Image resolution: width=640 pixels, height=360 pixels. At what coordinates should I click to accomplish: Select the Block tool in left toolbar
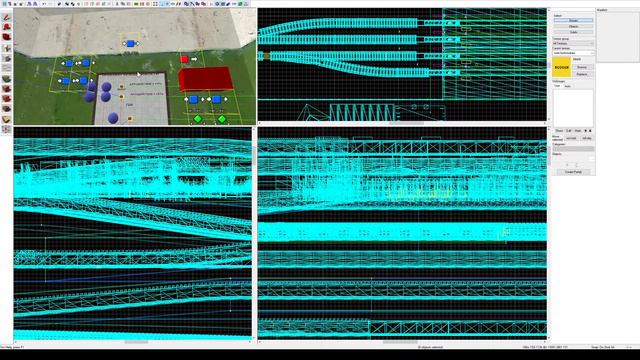(7, 58)
